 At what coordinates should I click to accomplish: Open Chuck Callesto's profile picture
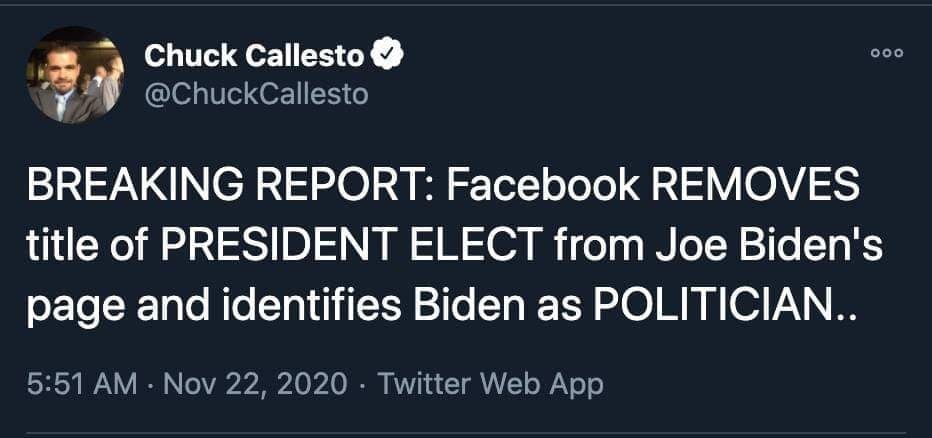[76, 75]
